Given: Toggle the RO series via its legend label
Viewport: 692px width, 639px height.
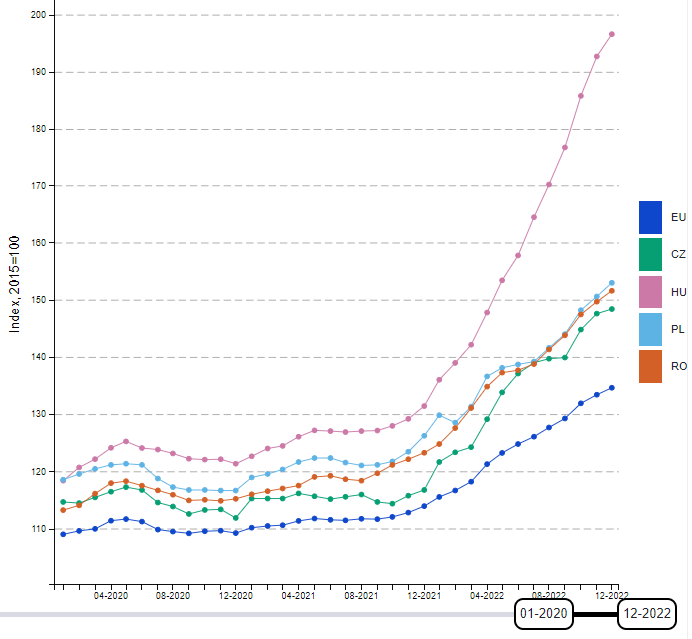Looking at the screenshot, I should tap(678, 366).
